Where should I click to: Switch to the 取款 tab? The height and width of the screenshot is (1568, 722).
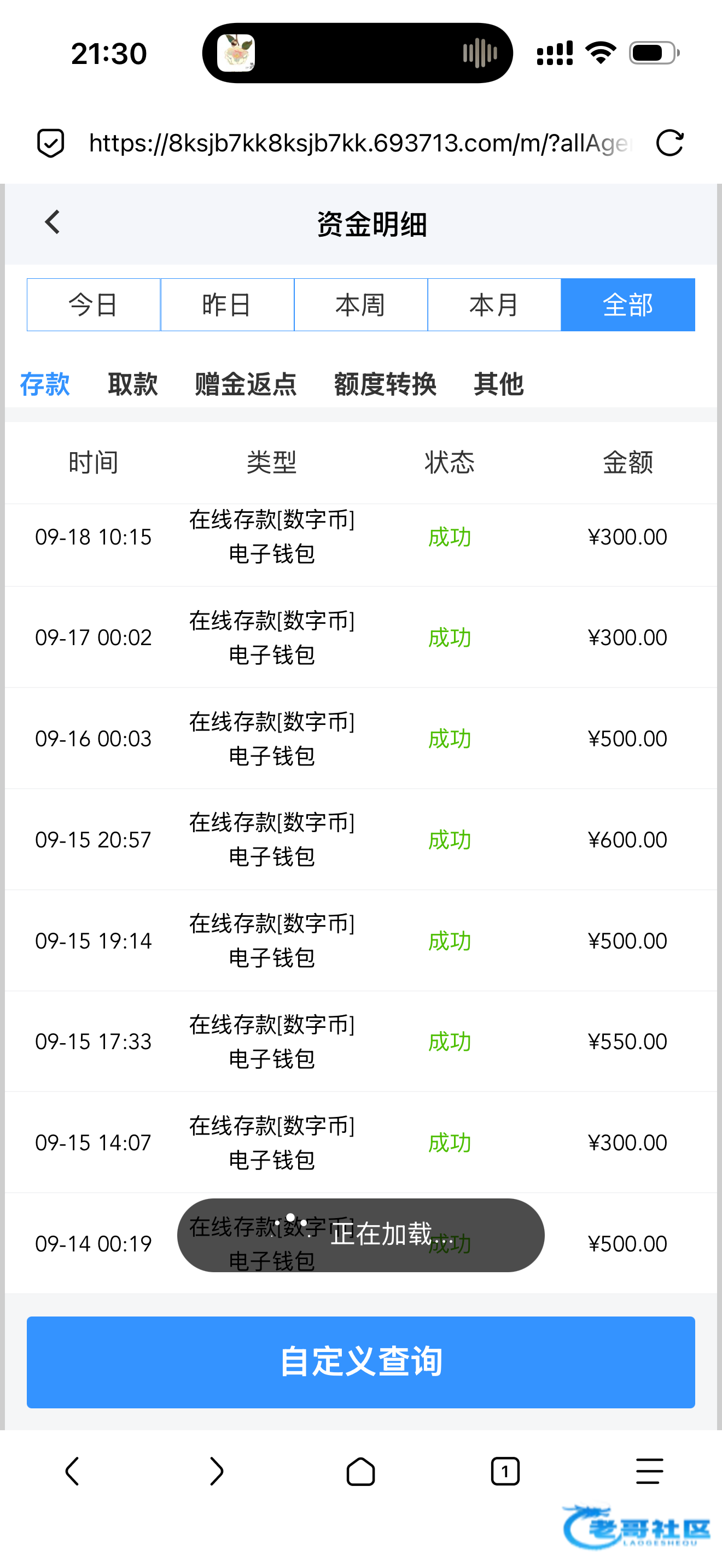(133, 384)
